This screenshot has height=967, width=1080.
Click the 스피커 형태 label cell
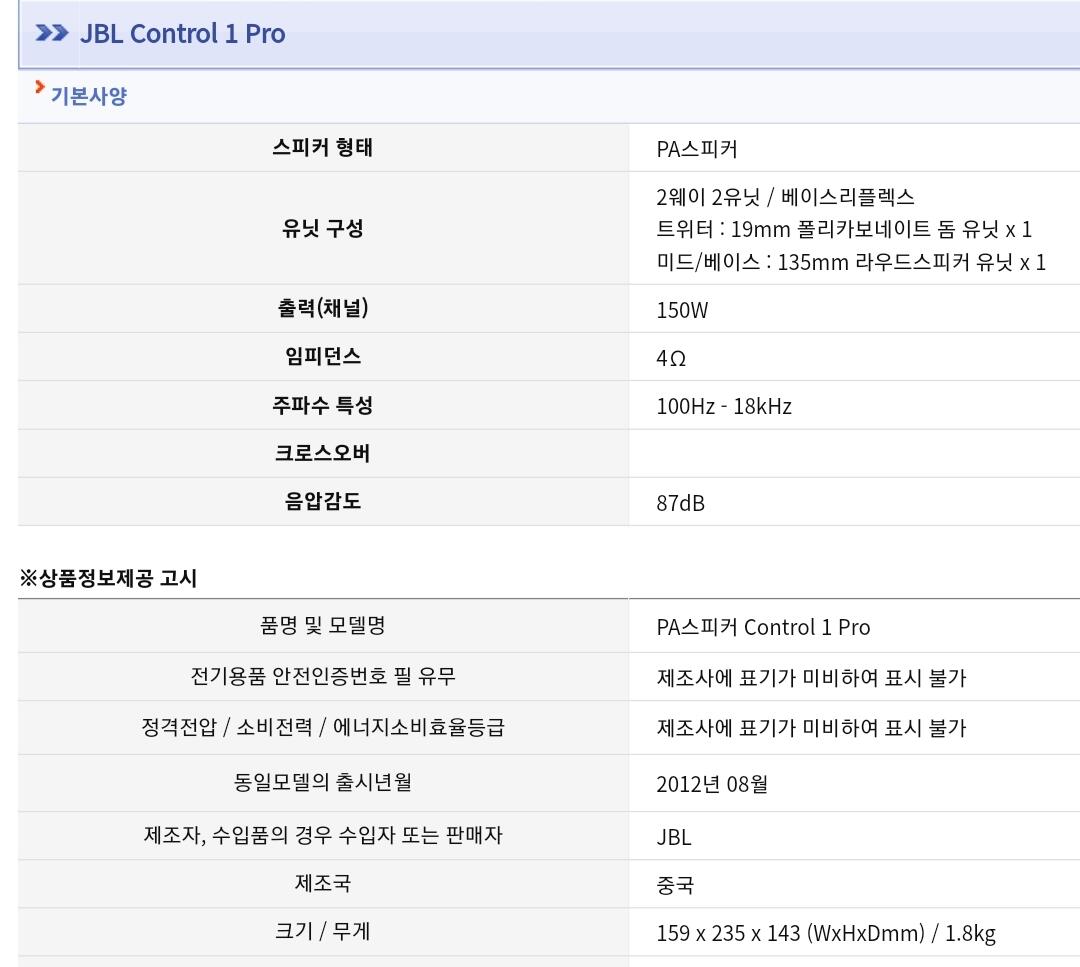pyautogui.click(x=323, y=147)
